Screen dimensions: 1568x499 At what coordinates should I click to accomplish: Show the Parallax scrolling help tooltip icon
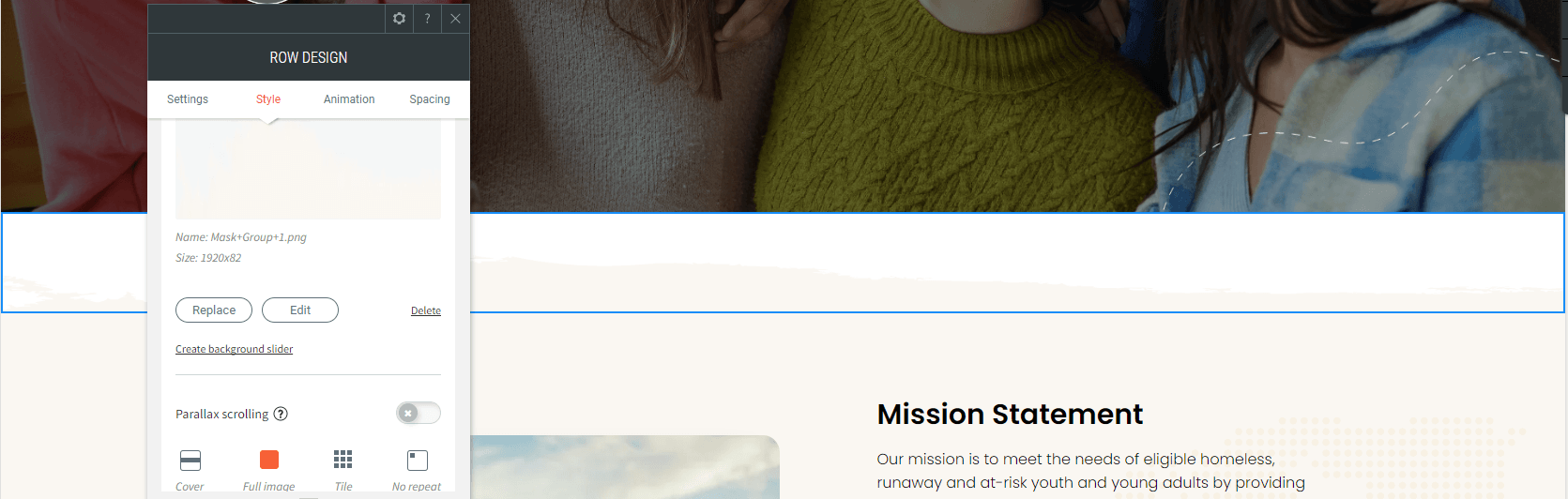(x=281, y=414)
